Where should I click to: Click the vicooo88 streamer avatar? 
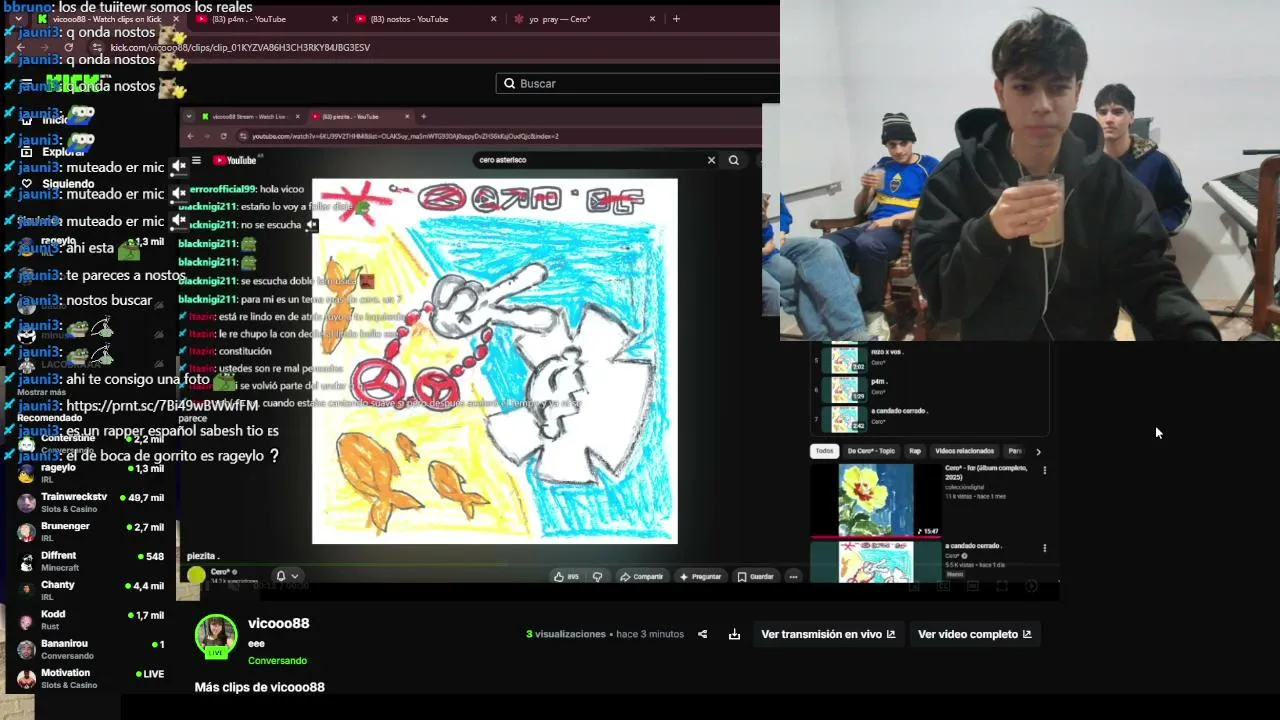pyautogui.click(x=215, y=635)
